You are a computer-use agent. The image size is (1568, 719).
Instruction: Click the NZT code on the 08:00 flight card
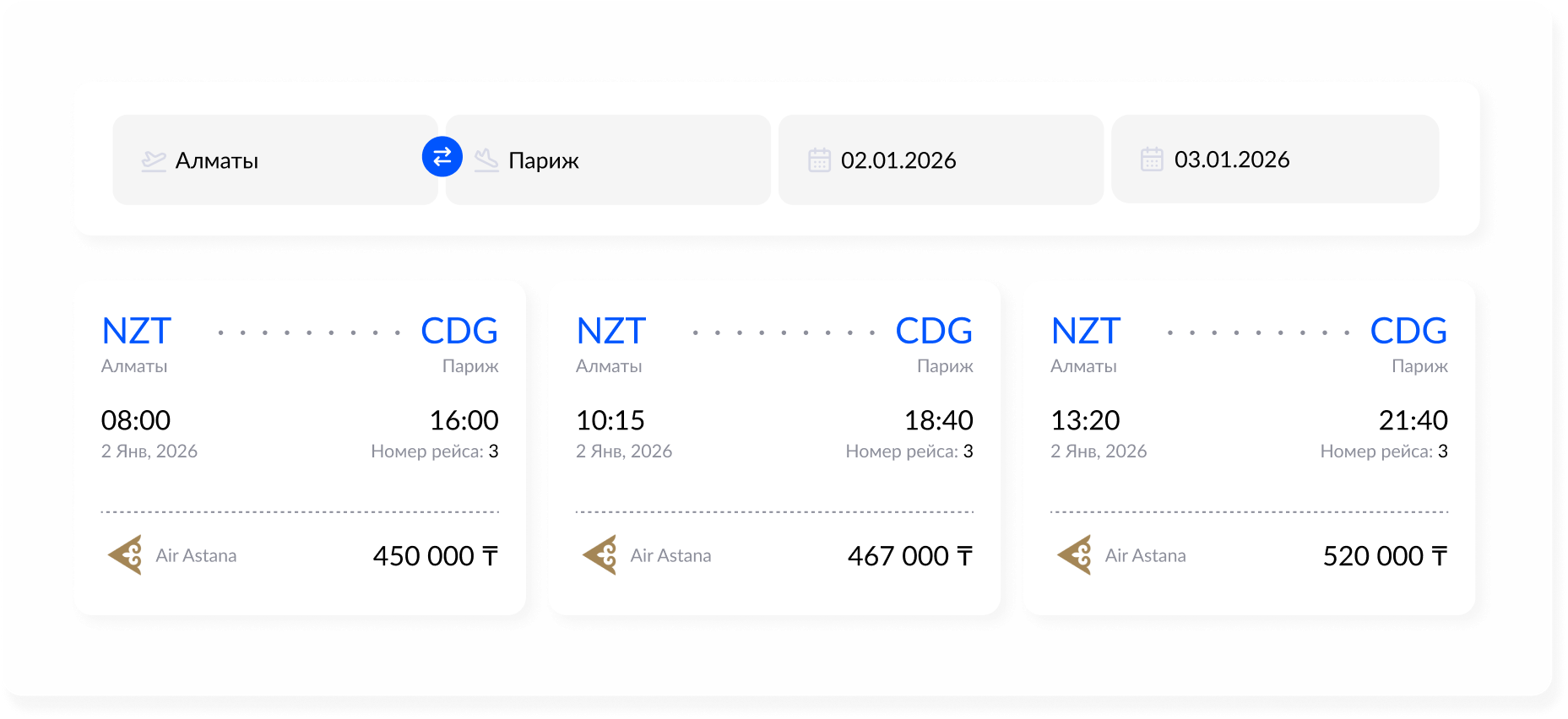click(137, 331)
